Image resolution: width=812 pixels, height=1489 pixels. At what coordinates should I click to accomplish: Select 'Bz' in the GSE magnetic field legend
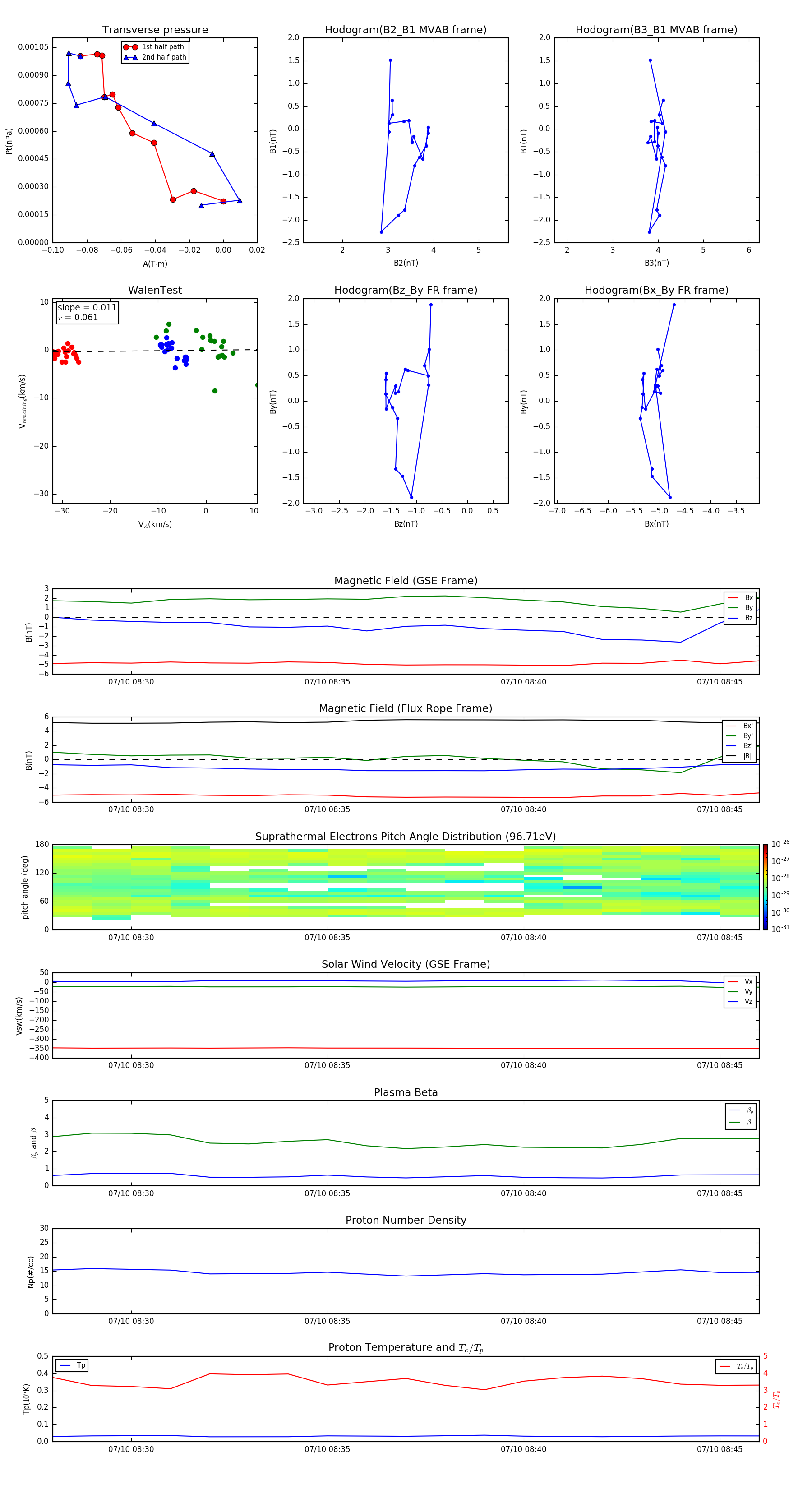(x=740, y=618)
